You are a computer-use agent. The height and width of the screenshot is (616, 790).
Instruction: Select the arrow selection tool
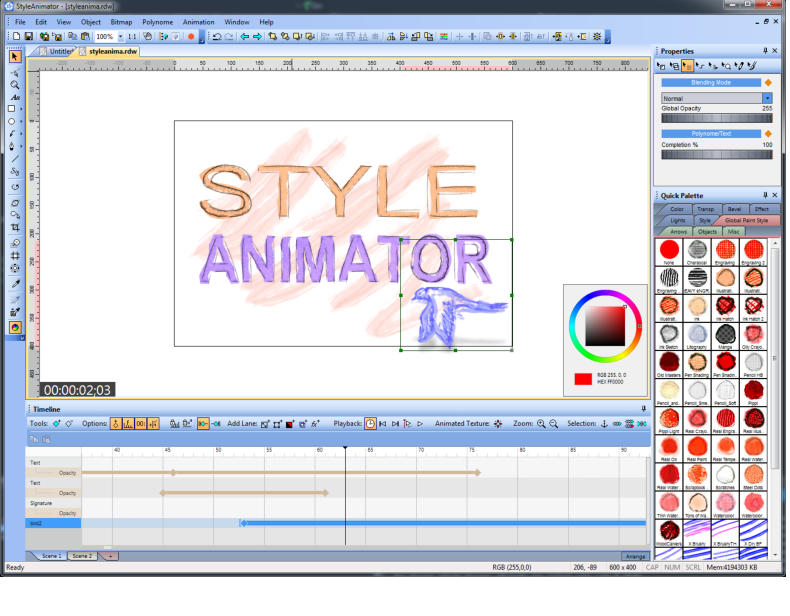pos(15,57)
